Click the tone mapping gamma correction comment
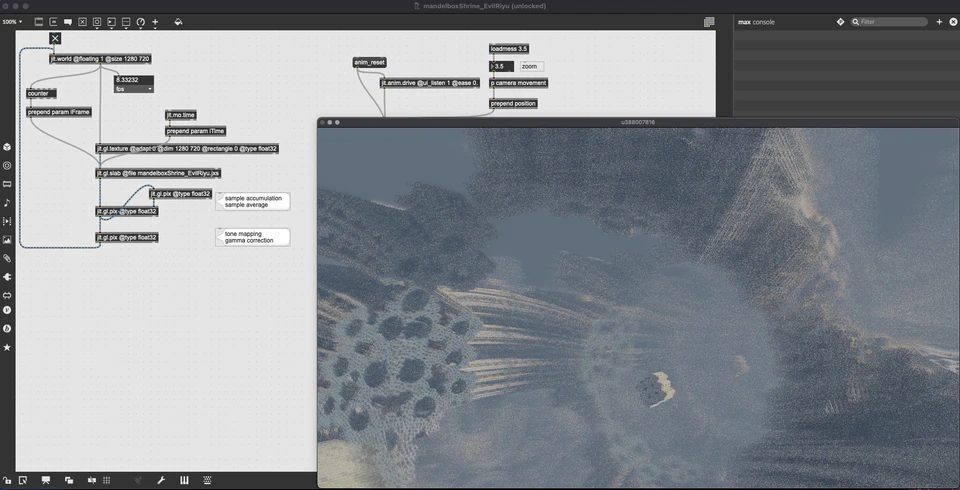This screenshot has width=960, height=490. click(253, 237)
